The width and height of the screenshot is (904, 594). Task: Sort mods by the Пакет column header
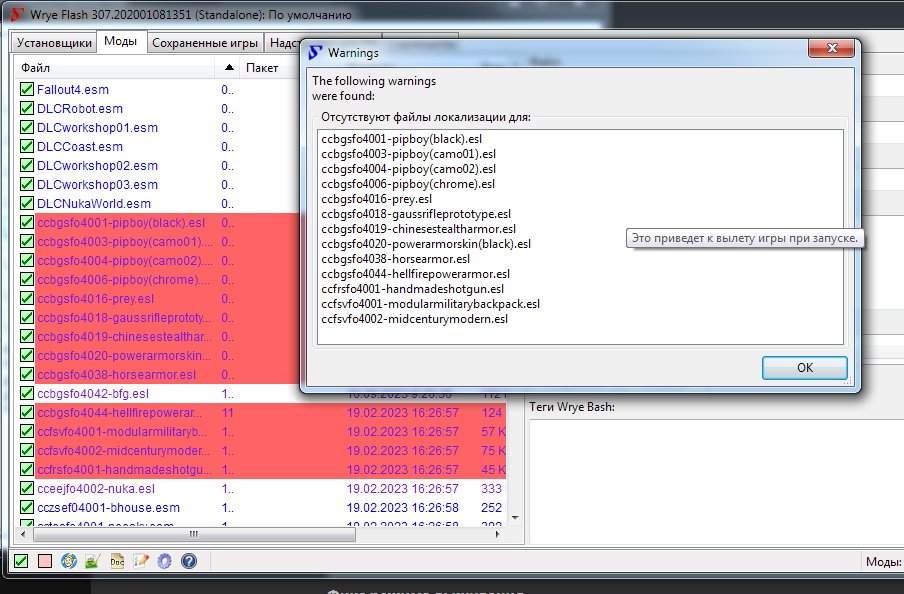(263, 68)
